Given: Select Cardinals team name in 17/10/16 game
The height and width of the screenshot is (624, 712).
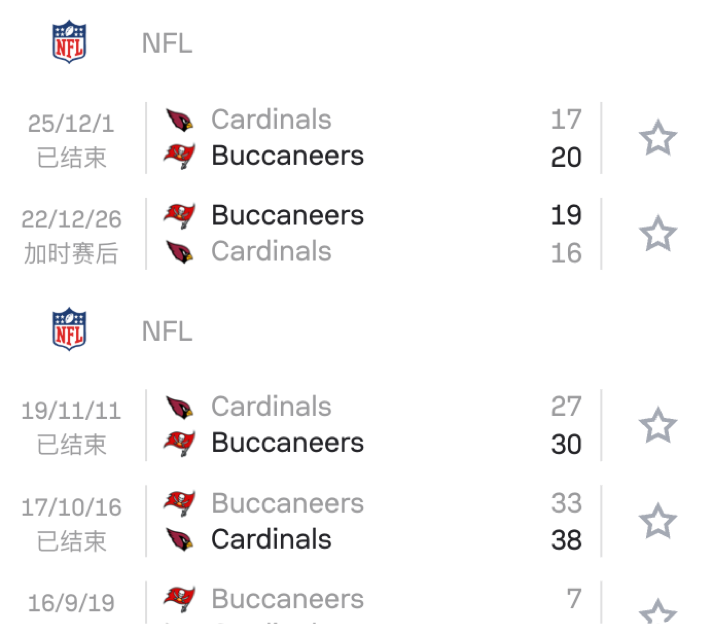Looking at the screenshot, I should [x=271, y=539].
